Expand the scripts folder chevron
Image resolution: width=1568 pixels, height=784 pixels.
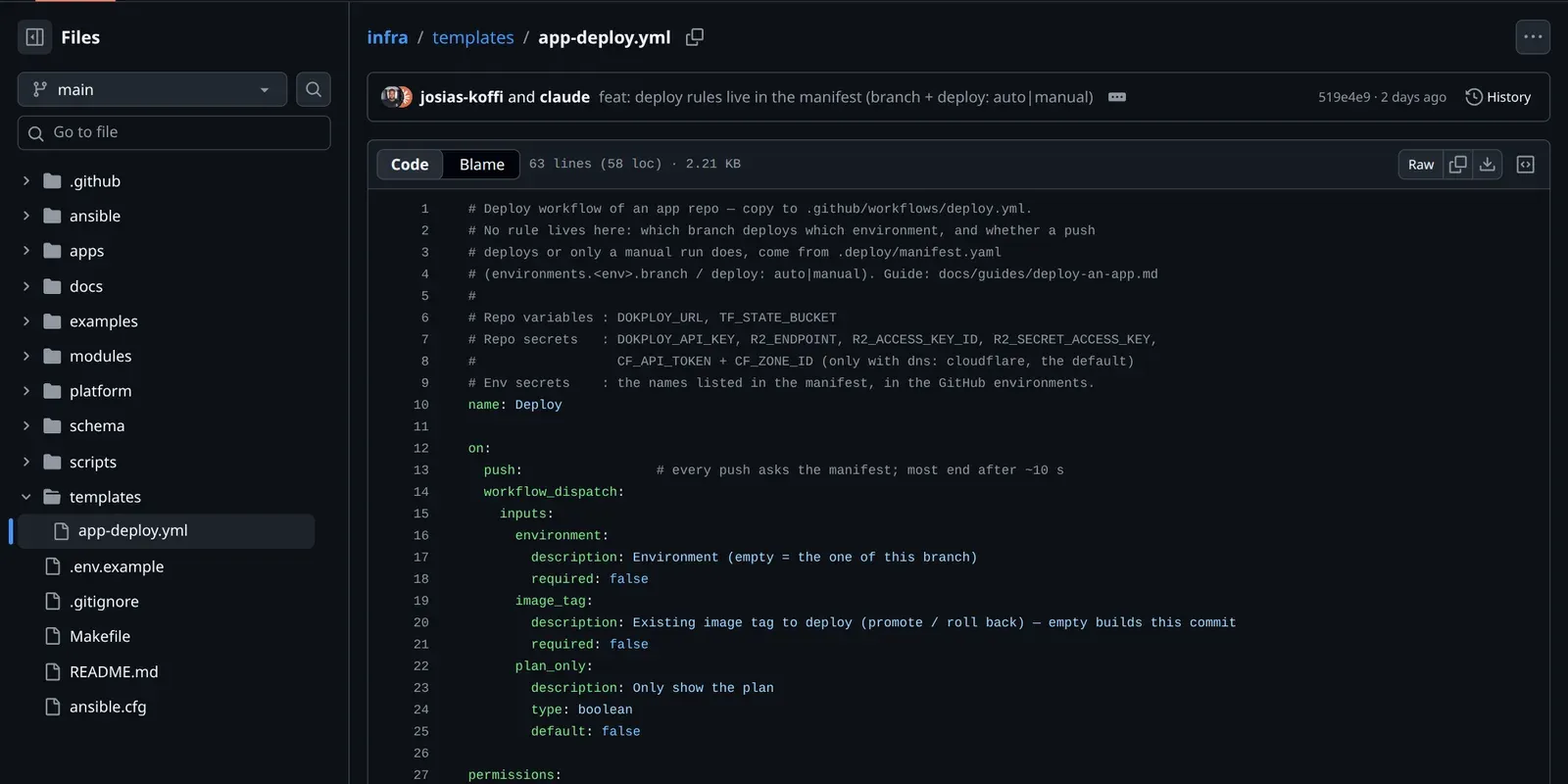point(26,462)
